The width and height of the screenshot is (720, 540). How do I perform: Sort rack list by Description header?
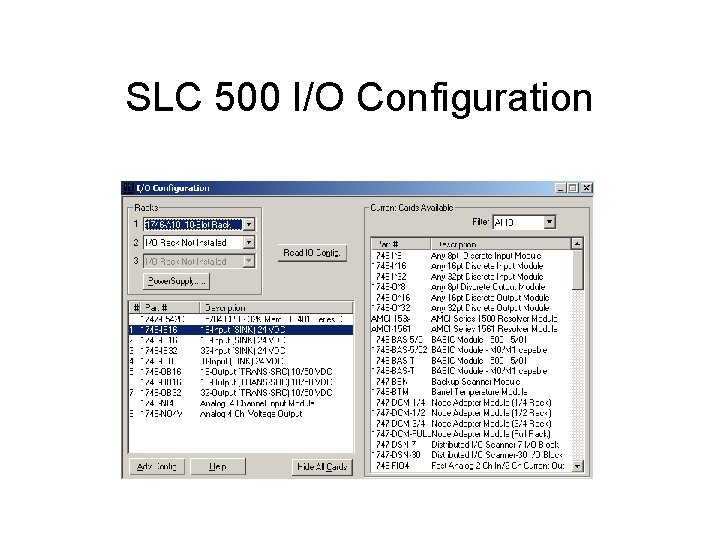[276, 308]
